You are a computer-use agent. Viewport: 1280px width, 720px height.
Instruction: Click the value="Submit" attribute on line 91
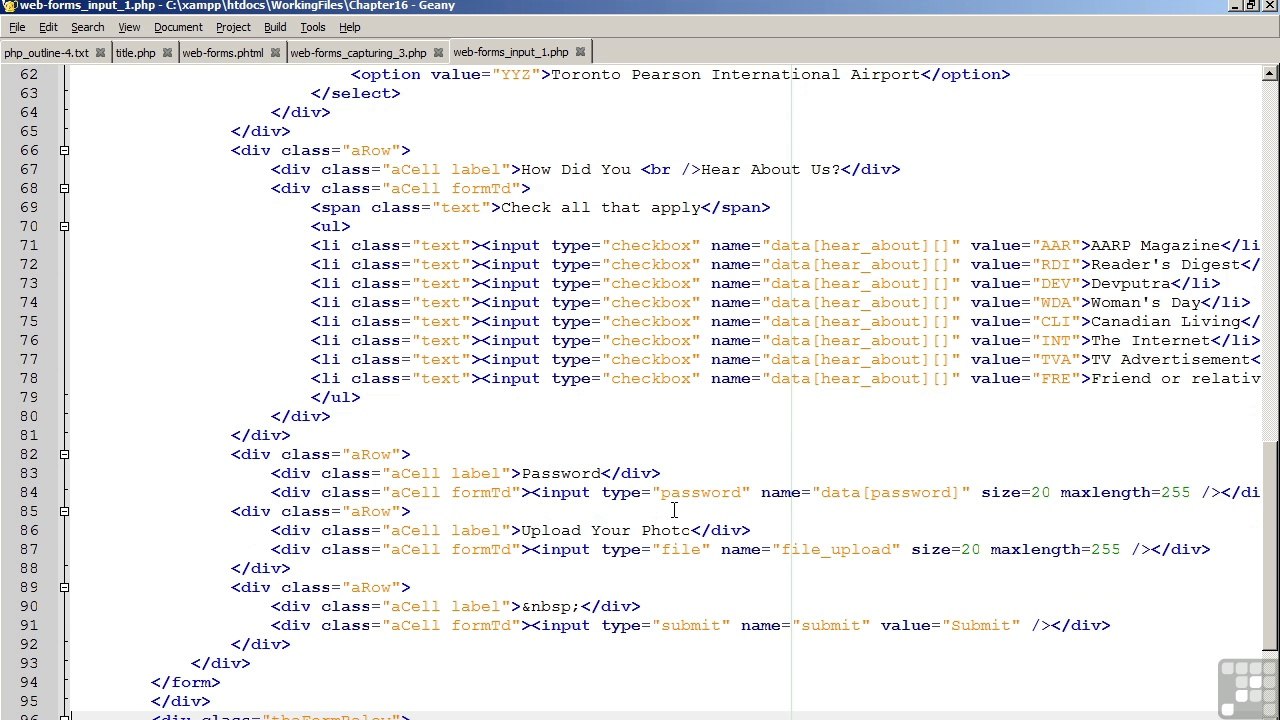coord(950,626)
